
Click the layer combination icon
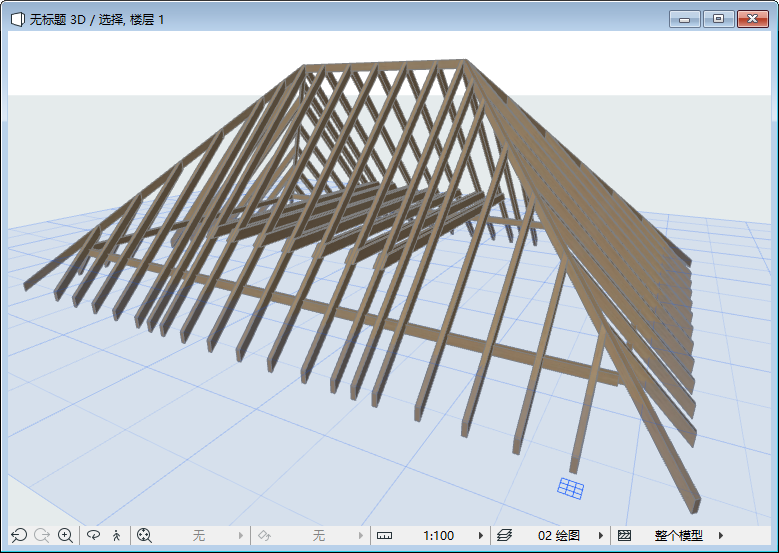tap(504, 536)
